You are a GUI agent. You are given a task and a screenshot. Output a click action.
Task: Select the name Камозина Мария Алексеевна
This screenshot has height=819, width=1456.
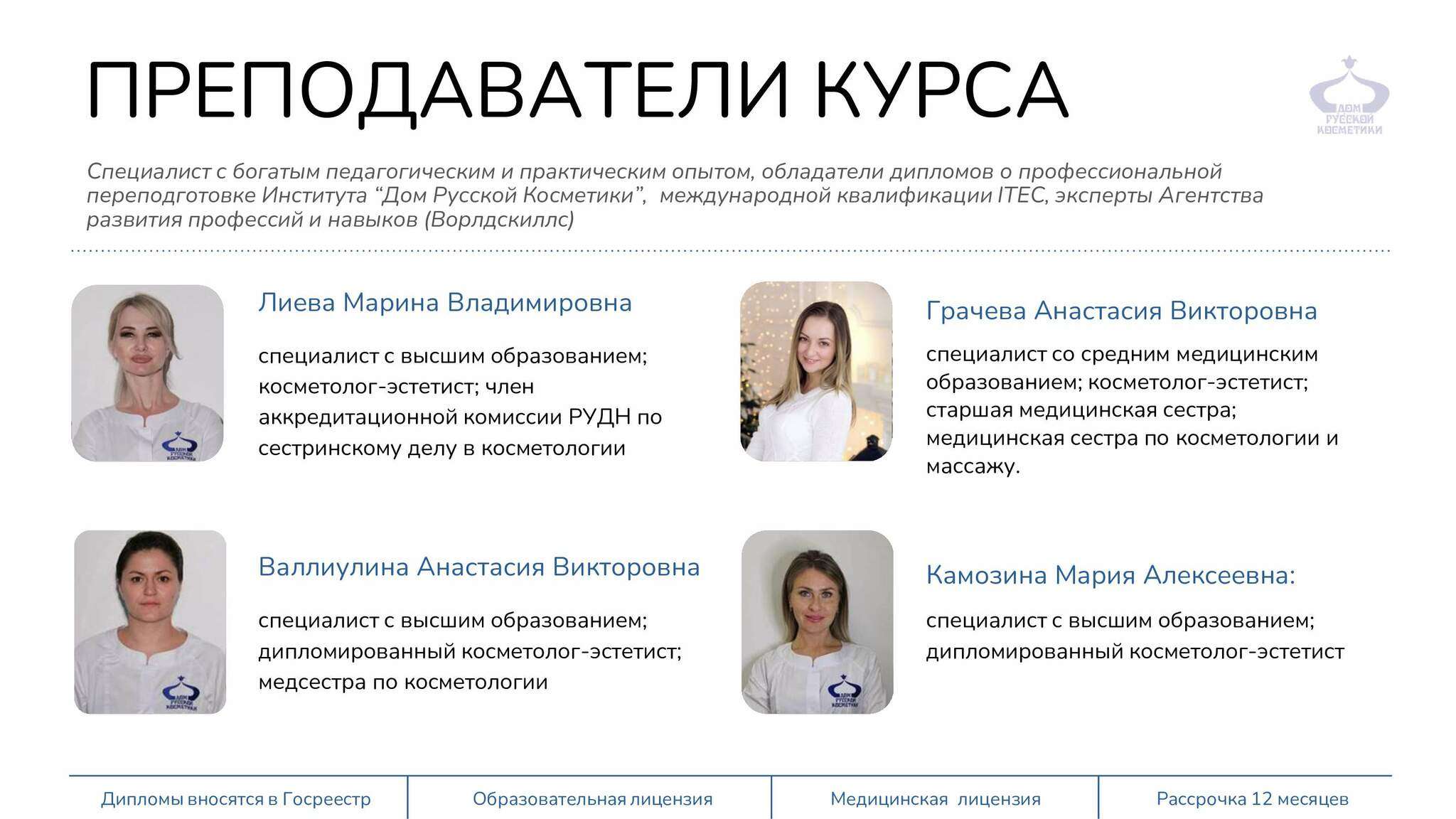[1110, 575]
